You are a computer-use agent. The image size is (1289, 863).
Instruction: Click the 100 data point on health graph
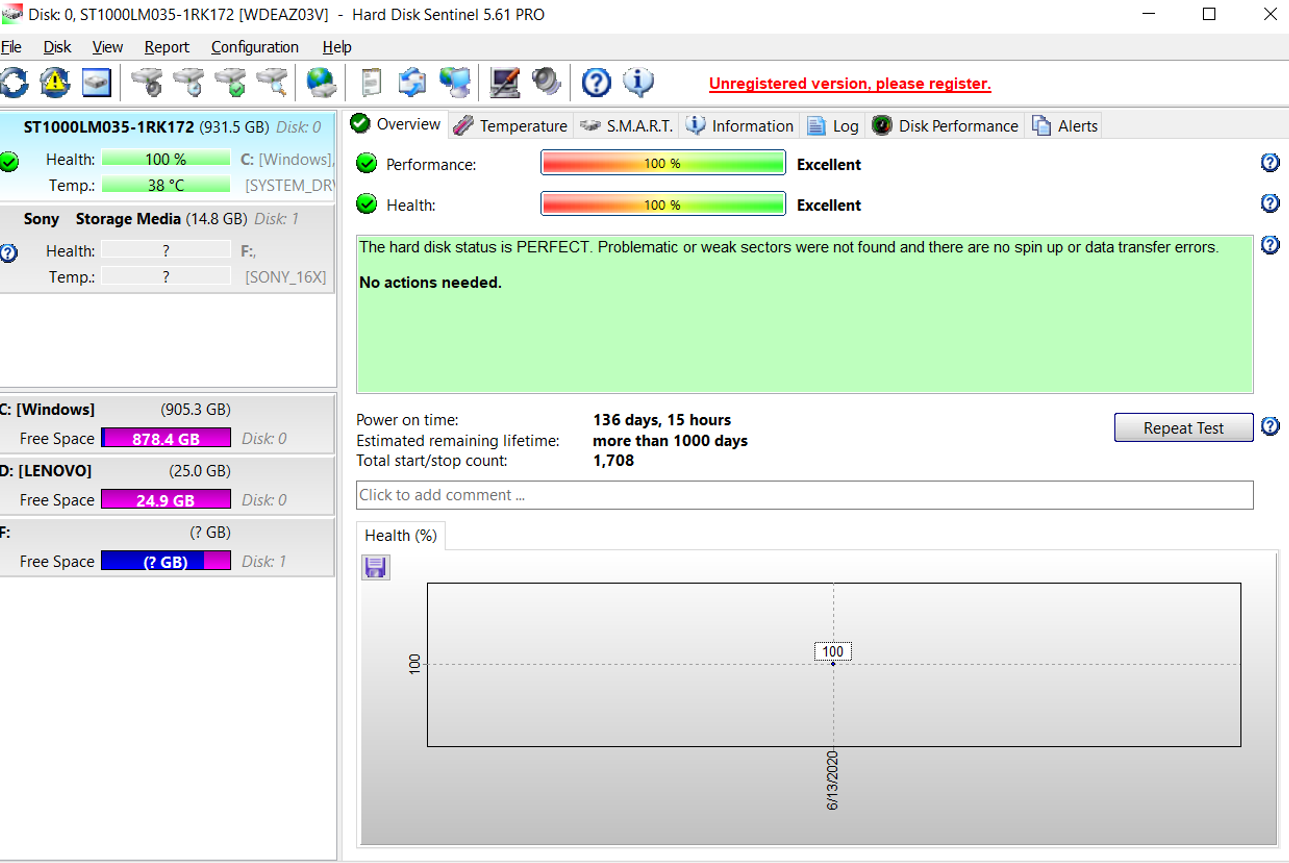click(x=833, y=663)
